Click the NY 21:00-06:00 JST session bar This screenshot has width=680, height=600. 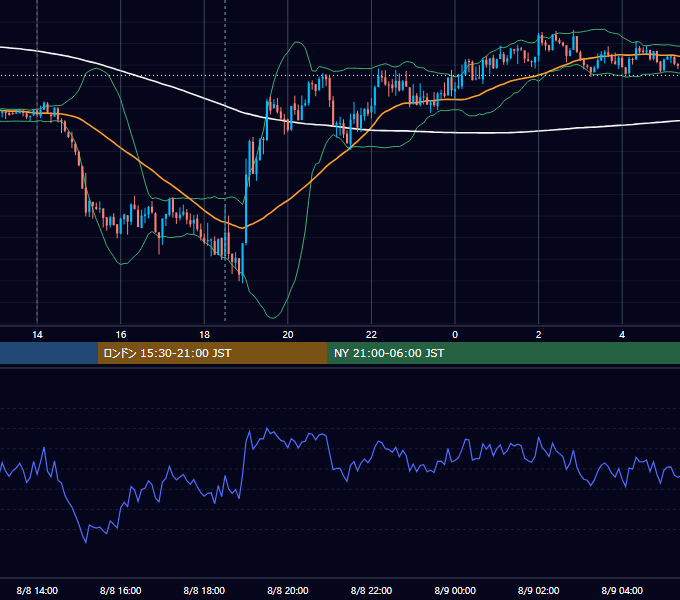point(503,353)
